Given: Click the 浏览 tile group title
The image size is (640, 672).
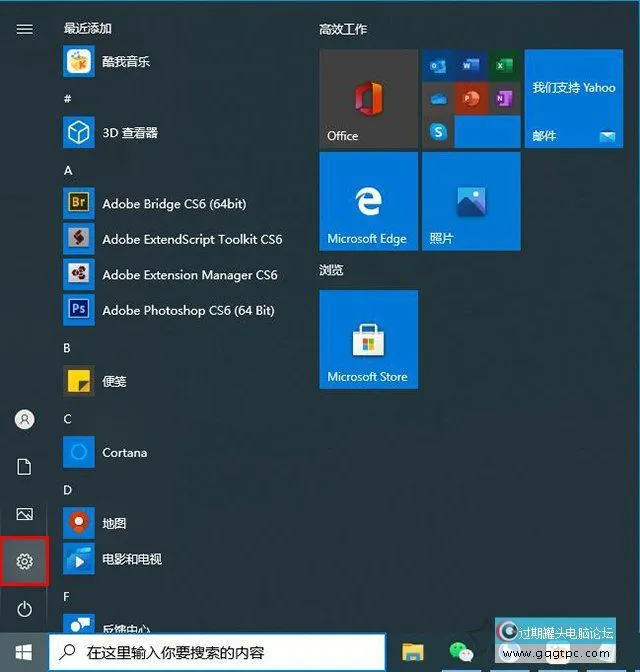Looking at the screenshot, I should (x=331, y=270).
